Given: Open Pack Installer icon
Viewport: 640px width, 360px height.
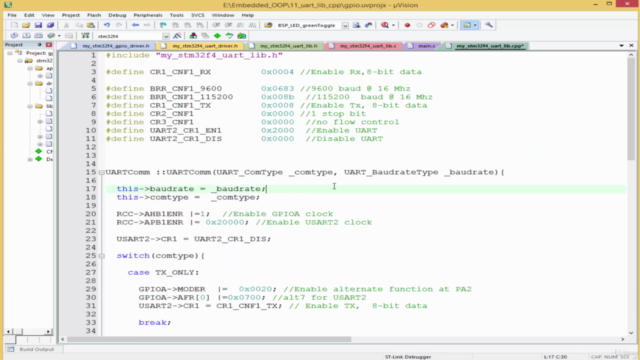Looking at the screenshot, I should [x=242, y=36].
